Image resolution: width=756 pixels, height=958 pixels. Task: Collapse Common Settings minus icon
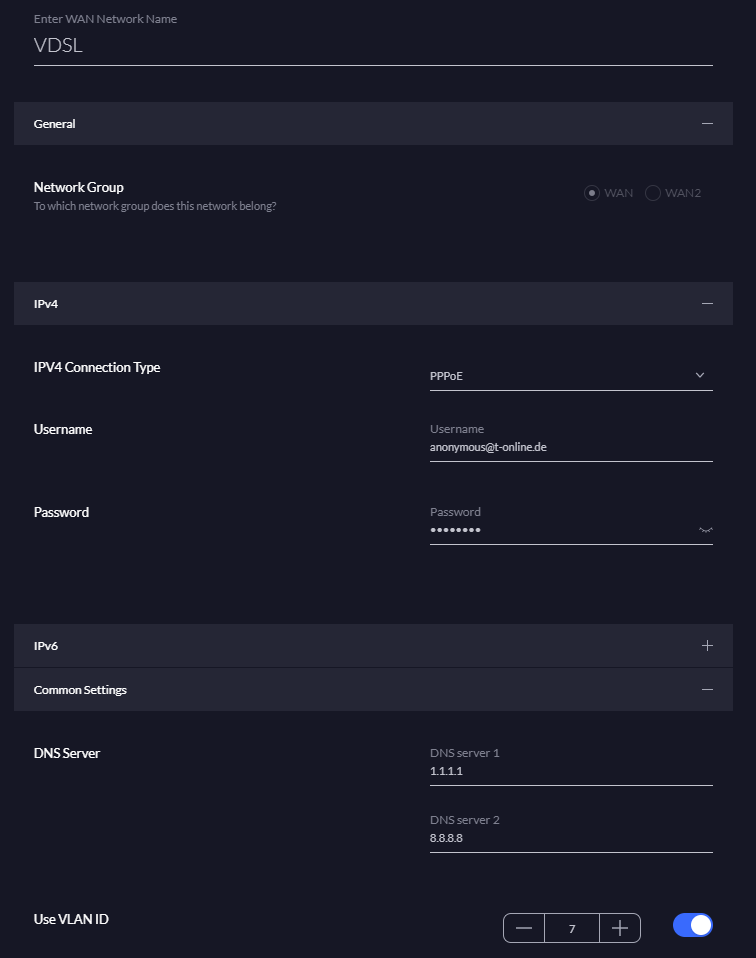tap(707, 690)
